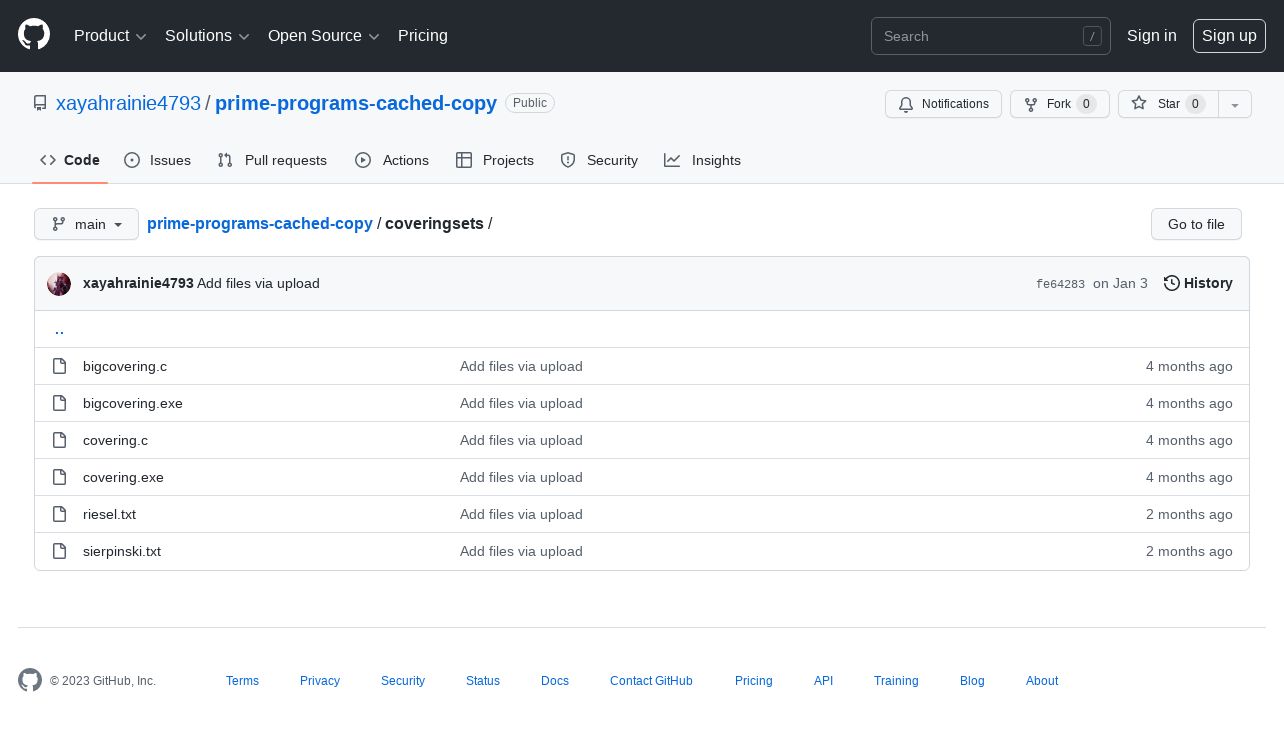Go to Pricing in top navigation
Image resolution: width=1284 pixels, height=742 pixels.
pyautogui.click(x=423, y=36)
